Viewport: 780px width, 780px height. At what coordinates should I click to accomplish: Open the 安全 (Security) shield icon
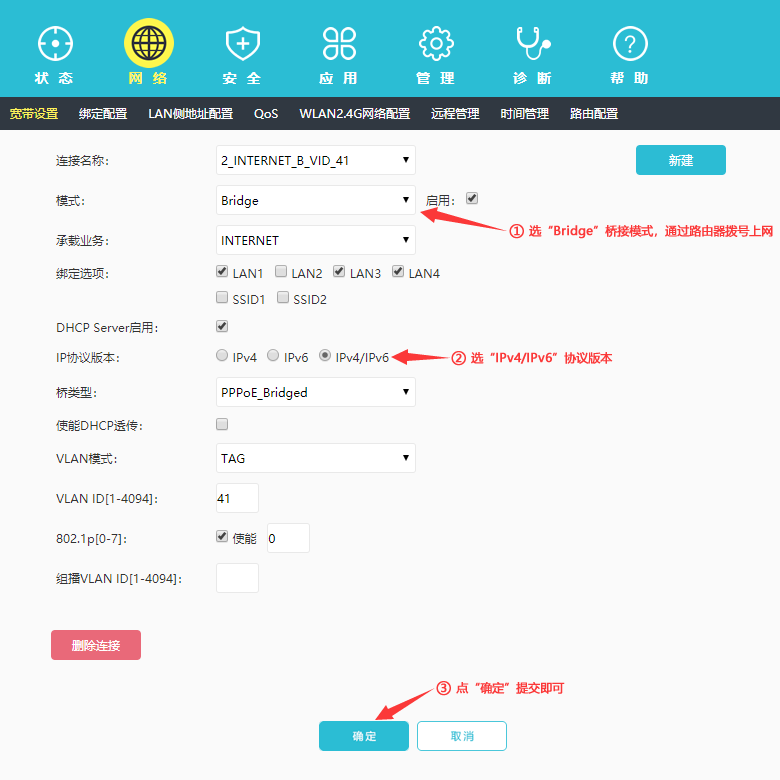(243, 44)
